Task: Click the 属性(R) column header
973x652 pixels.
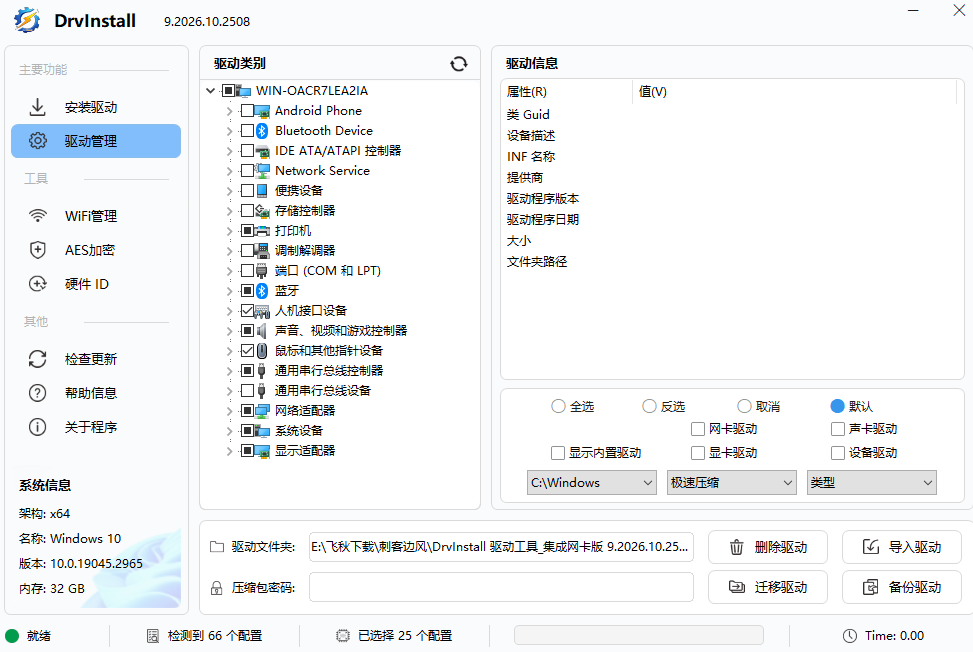Action: tap(567, 92)
